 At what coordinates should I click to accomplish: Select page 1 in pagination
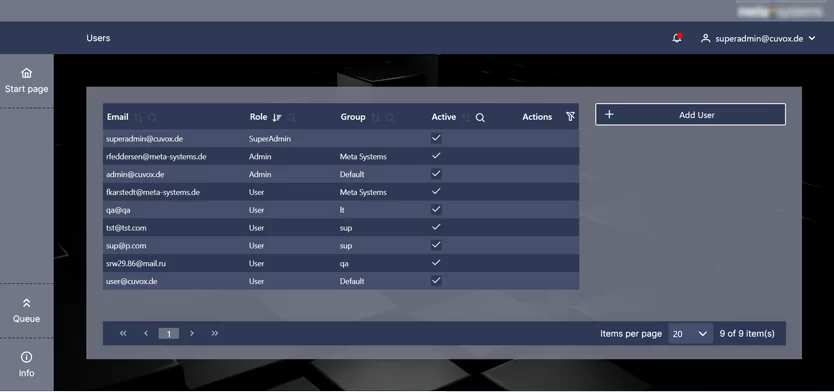[x=169, y=333]
